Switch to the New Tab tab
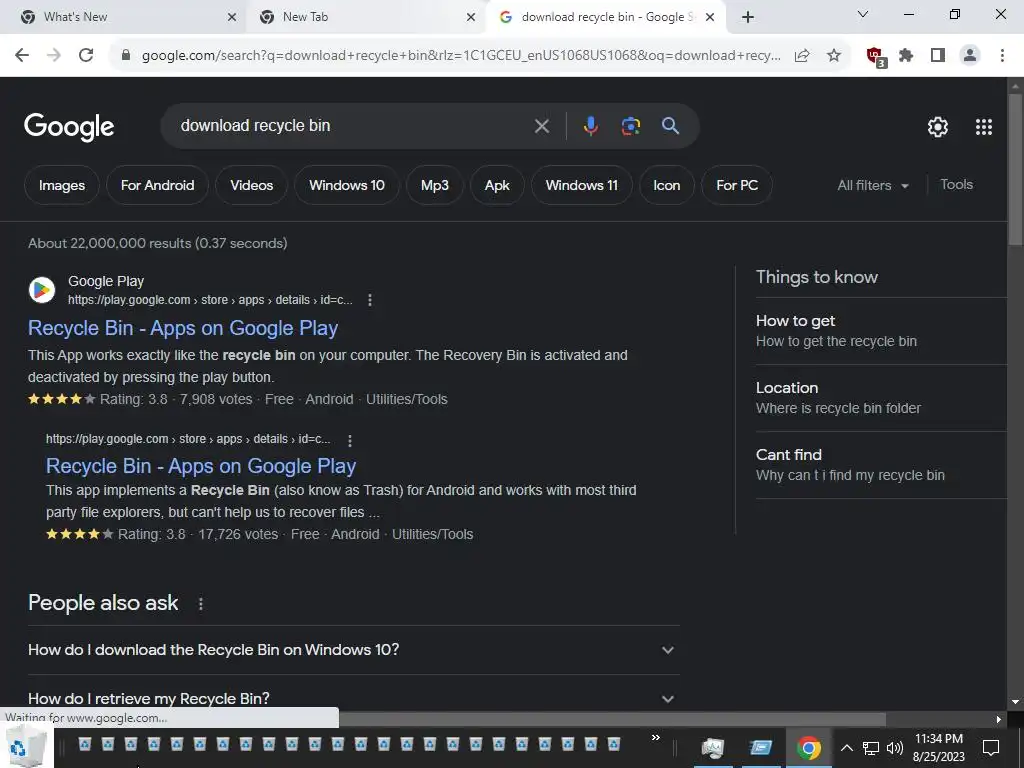Screen dimensions: 1024x768 point(366,17)
